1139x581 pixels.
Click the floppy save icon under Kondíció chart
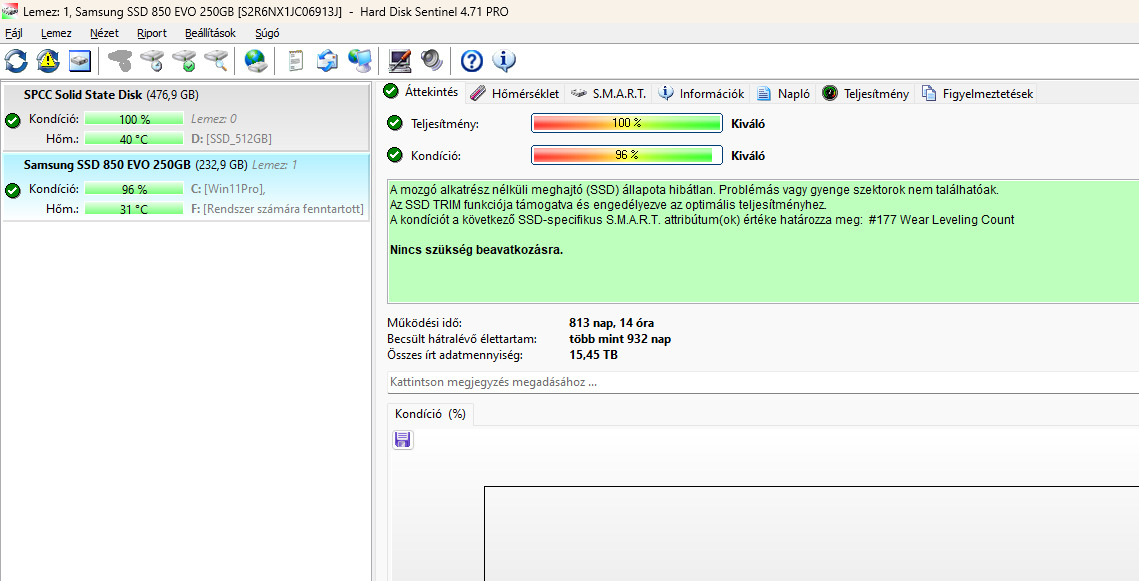coord(402,439)
